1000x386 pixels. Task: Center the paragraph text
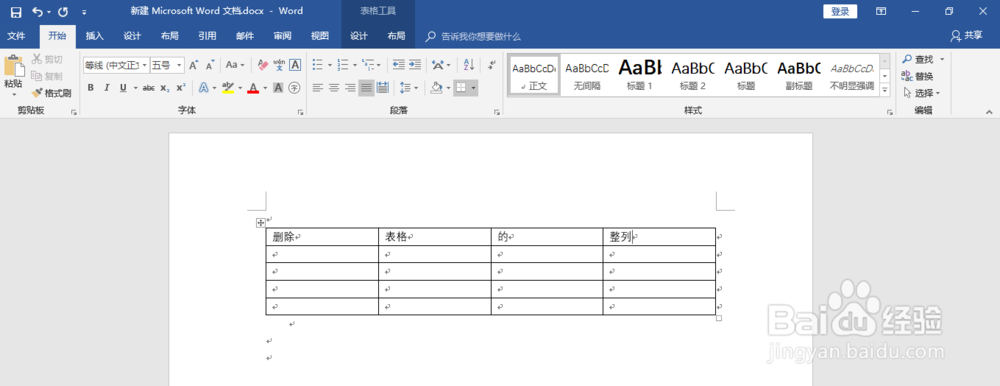pyautogui.click(x=334, y=87)
